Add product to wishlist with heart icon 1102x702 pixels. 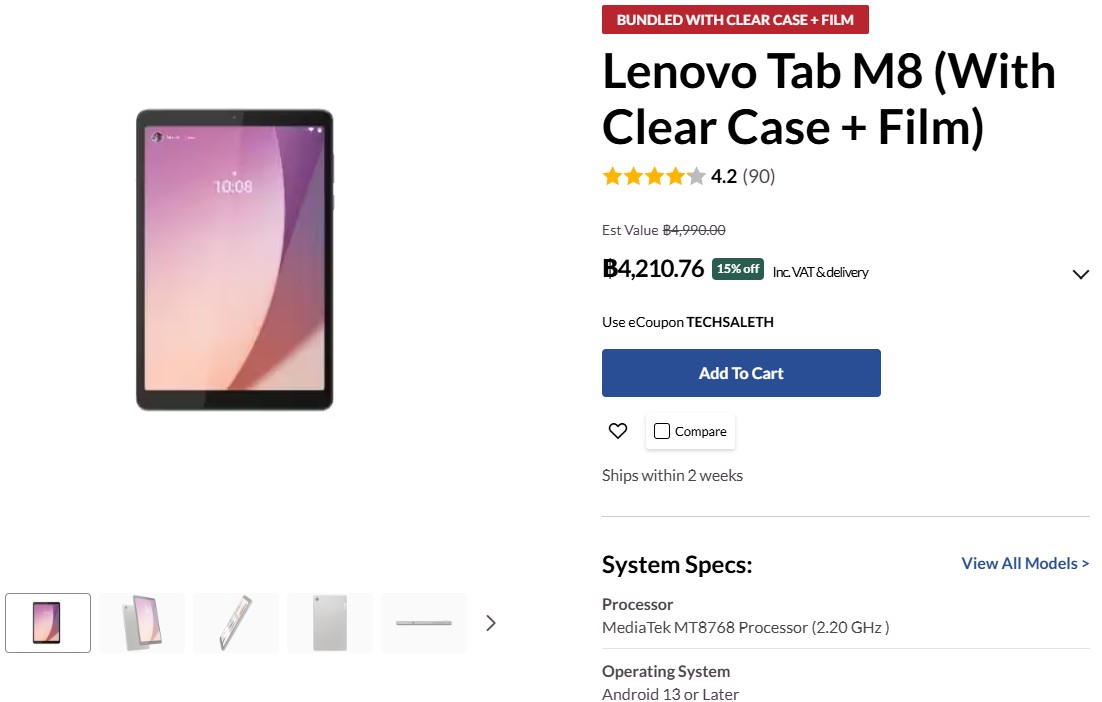tap(618, 431)
